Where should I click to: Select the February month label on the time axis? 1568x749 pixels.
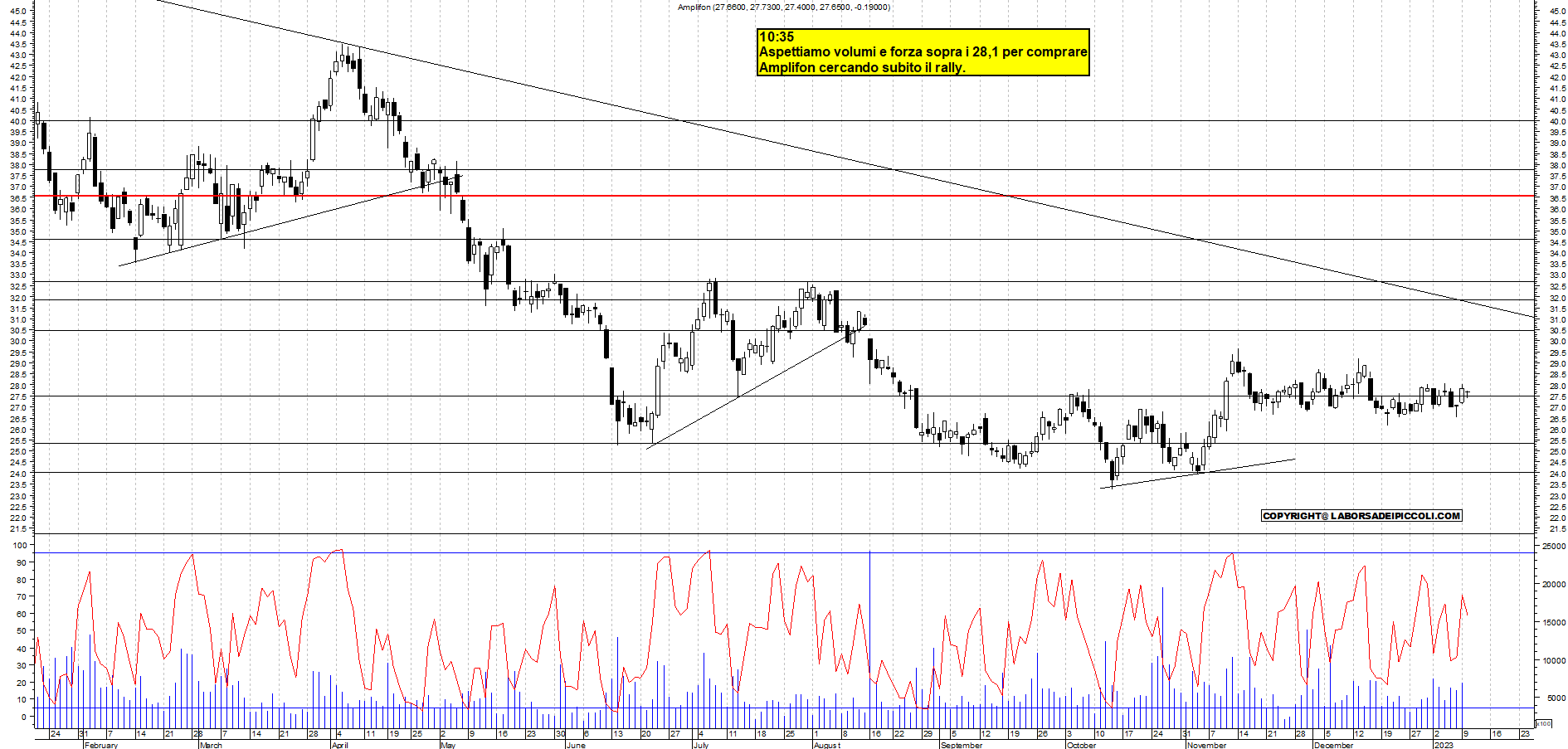coord(101,745)
